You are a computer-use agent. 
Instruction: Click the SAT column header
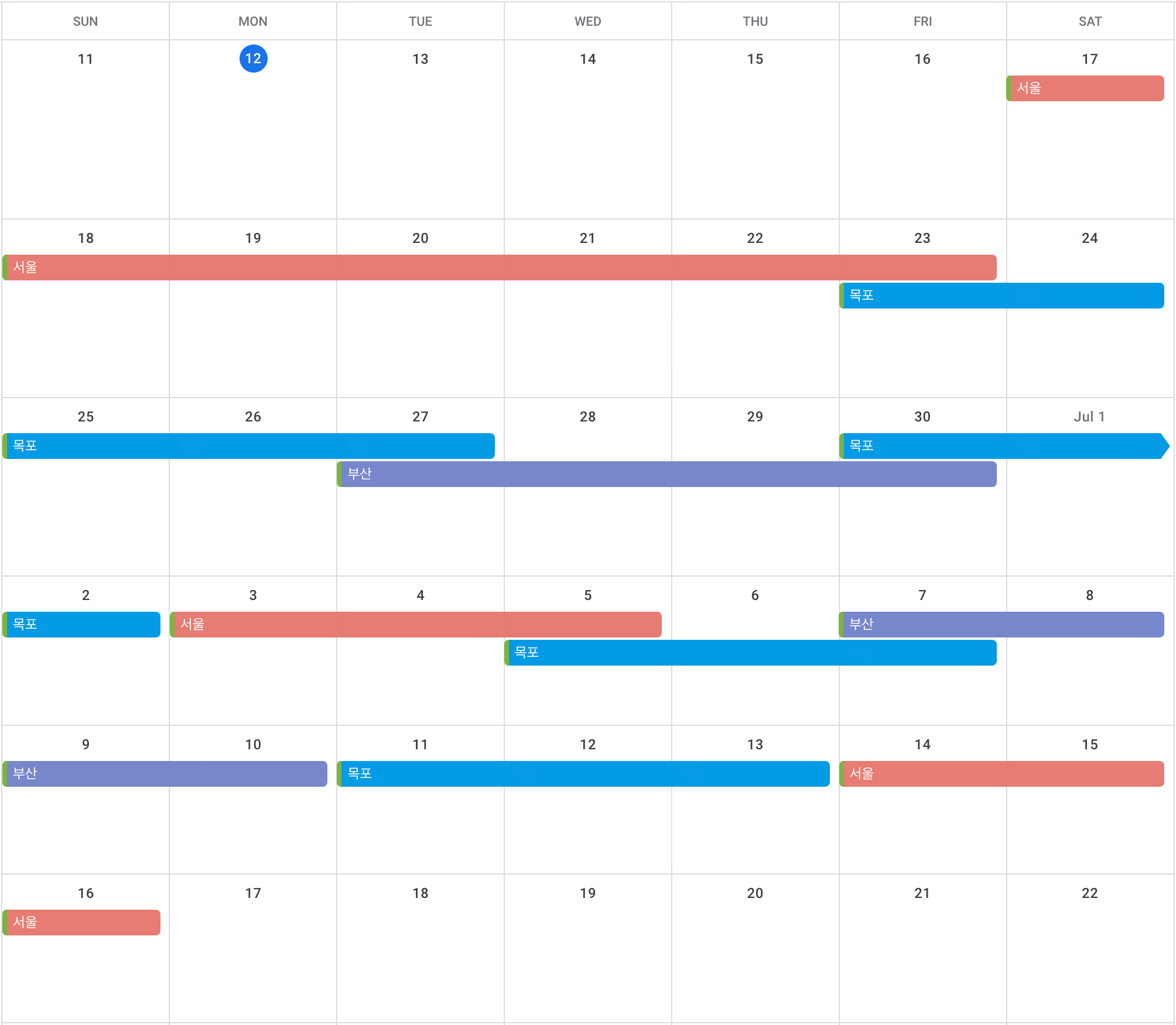(1090, 22)
